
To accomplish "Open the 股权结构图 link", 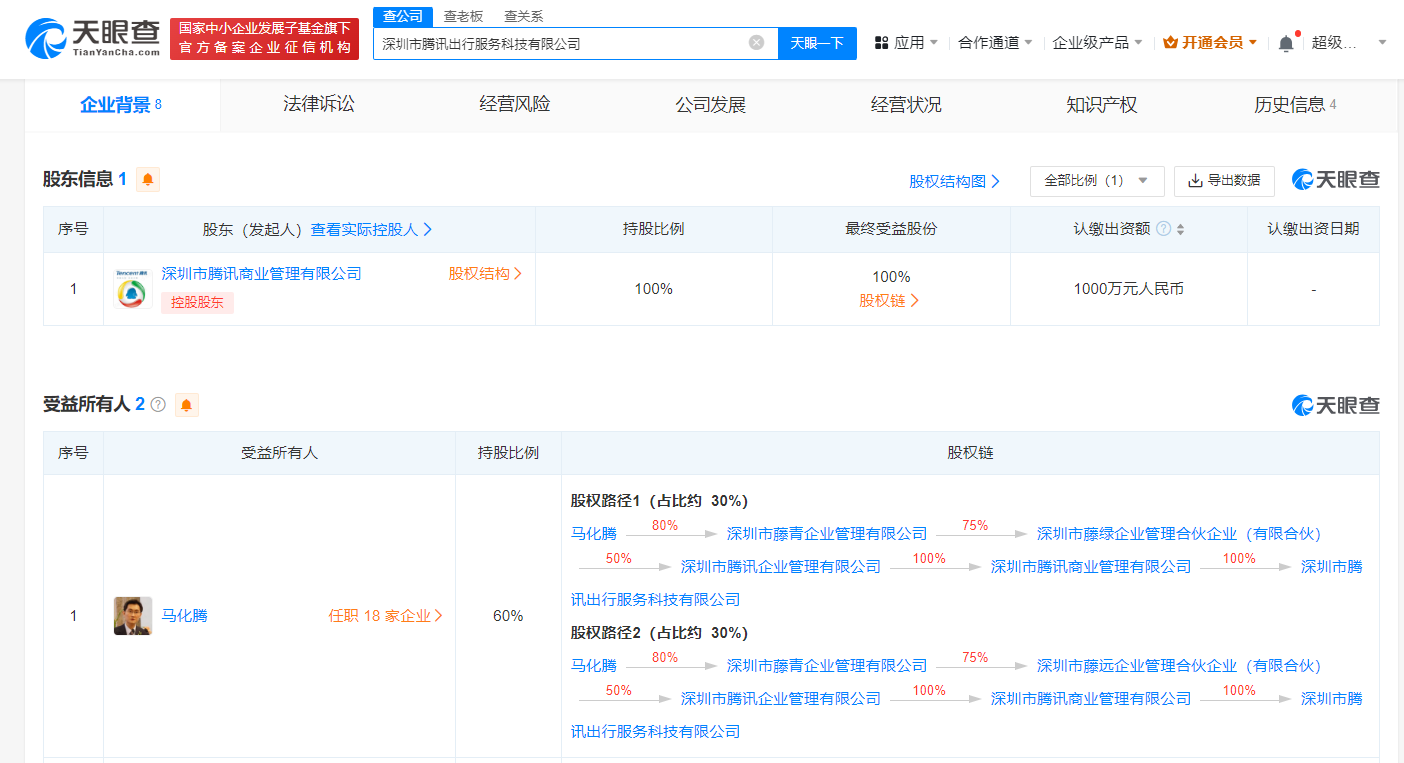I will point(954,181).
